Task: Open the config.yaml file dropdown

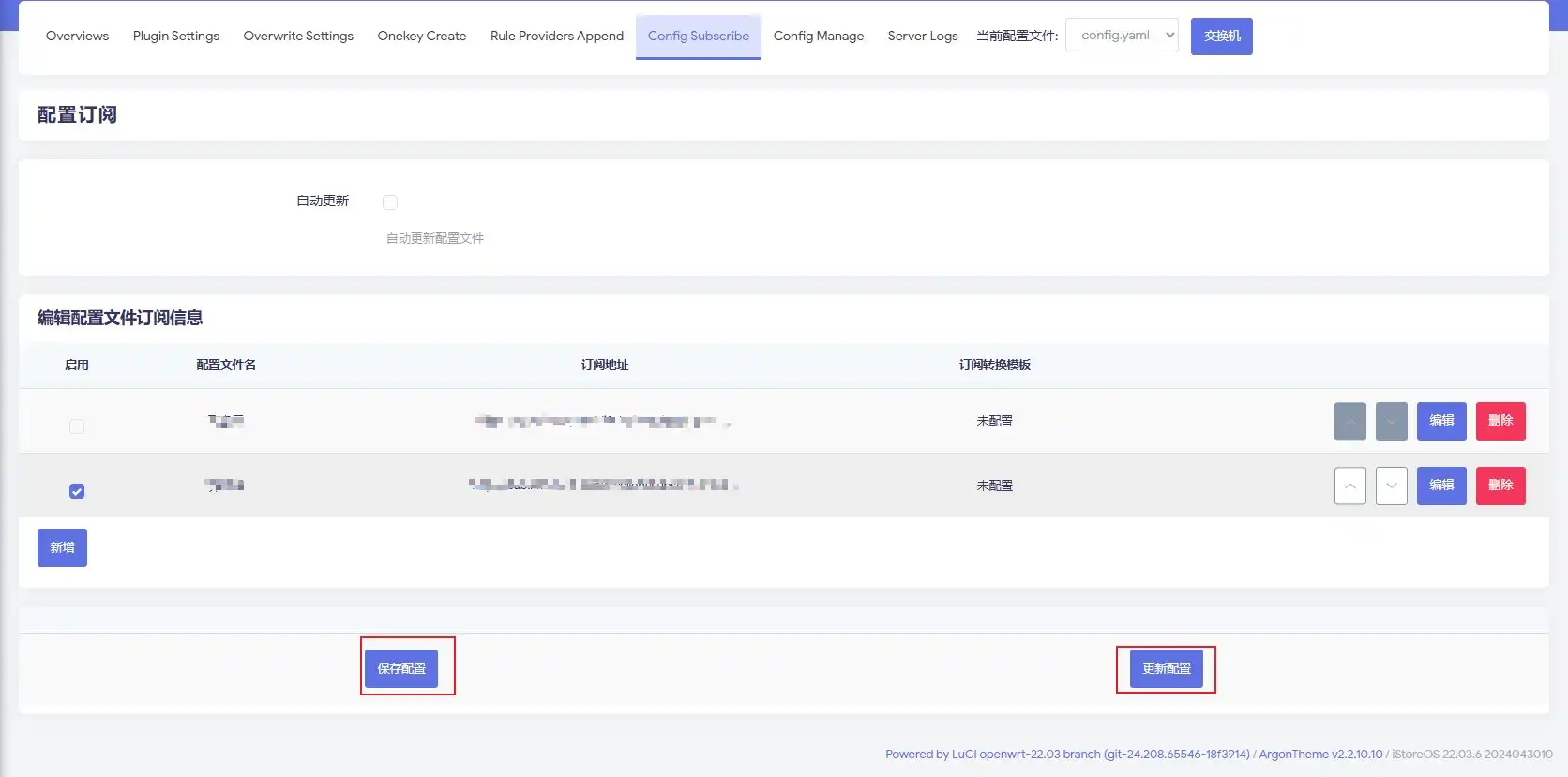Action: point(1122,36)
